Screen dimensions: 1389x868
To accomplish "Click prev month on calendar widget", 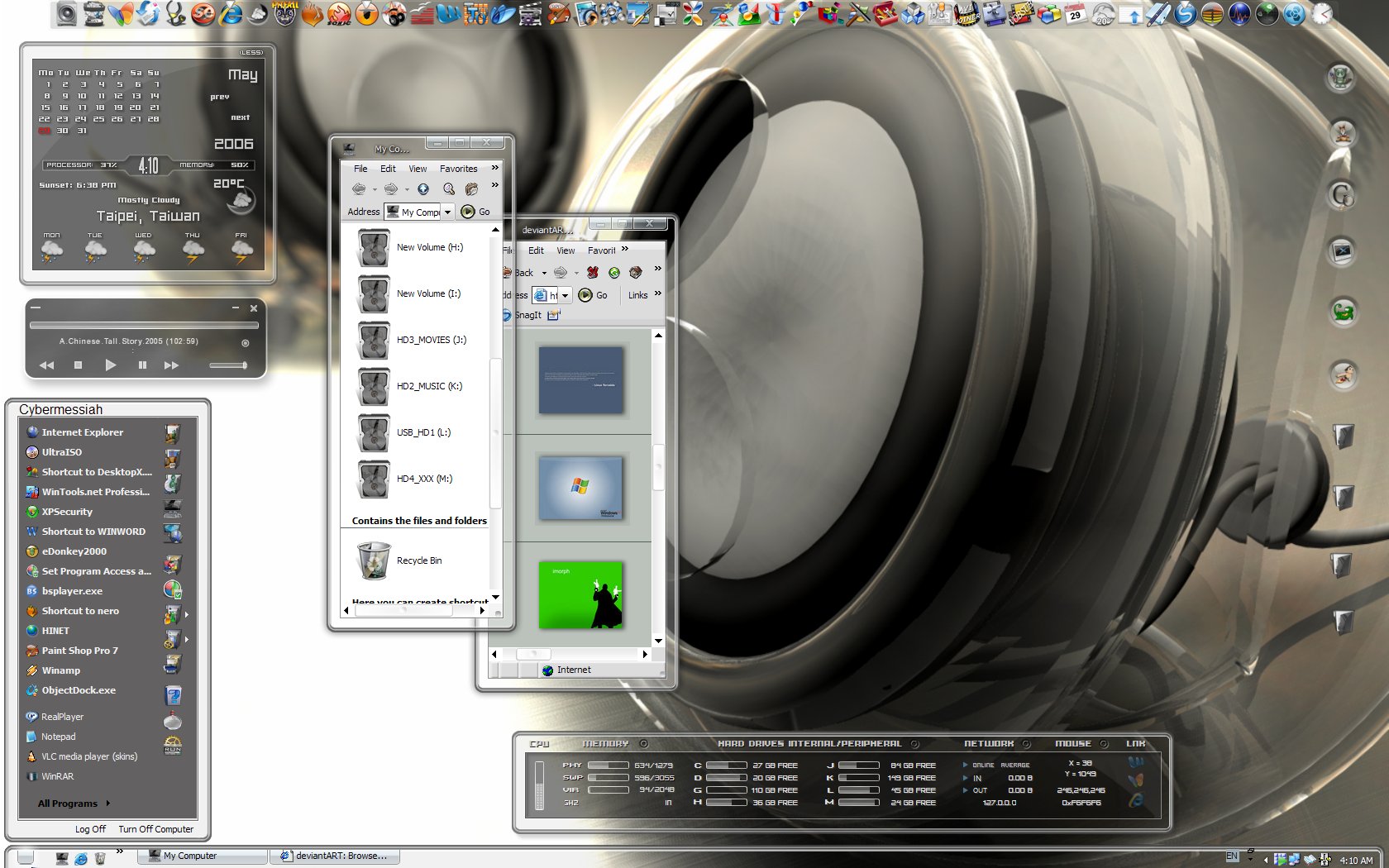I will point(219,97).
